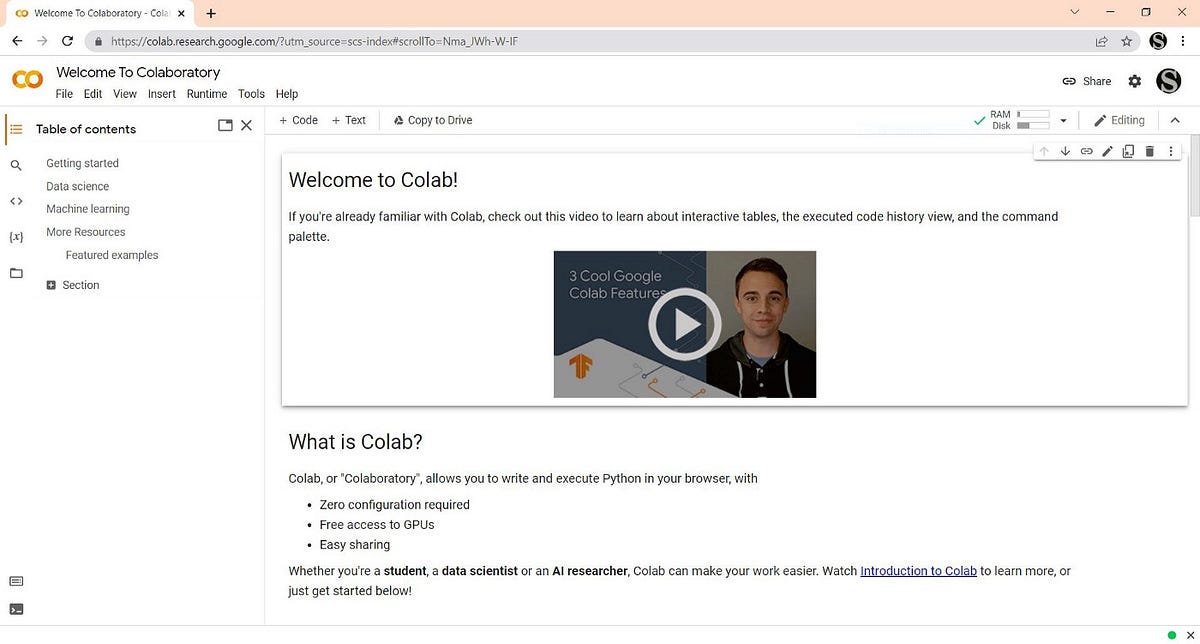The image size is (1200, 644).
Task: Click the connected status checkmark
Action: click(978, 119)
